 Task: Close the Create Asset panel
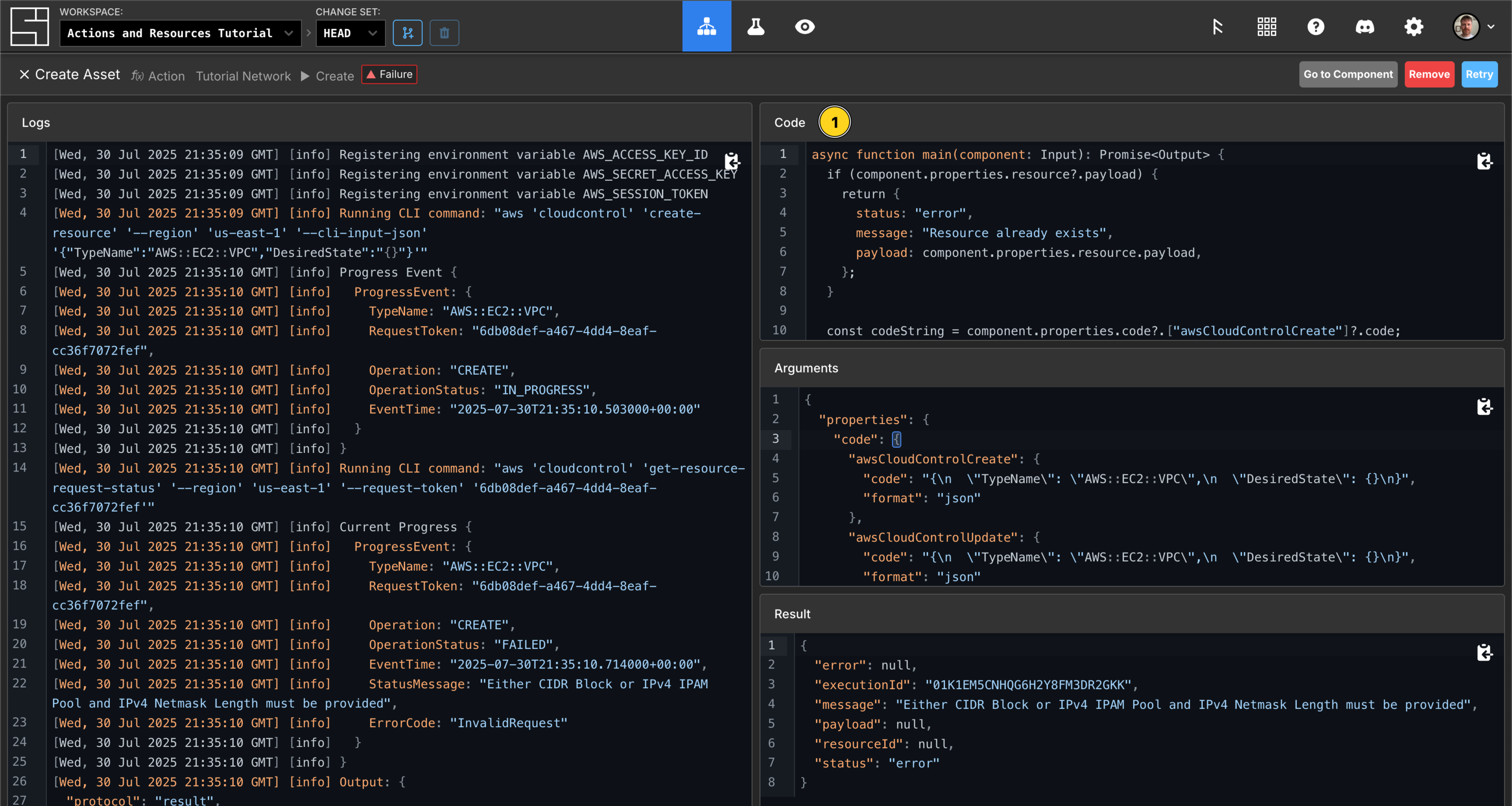[x=24, y=75]
